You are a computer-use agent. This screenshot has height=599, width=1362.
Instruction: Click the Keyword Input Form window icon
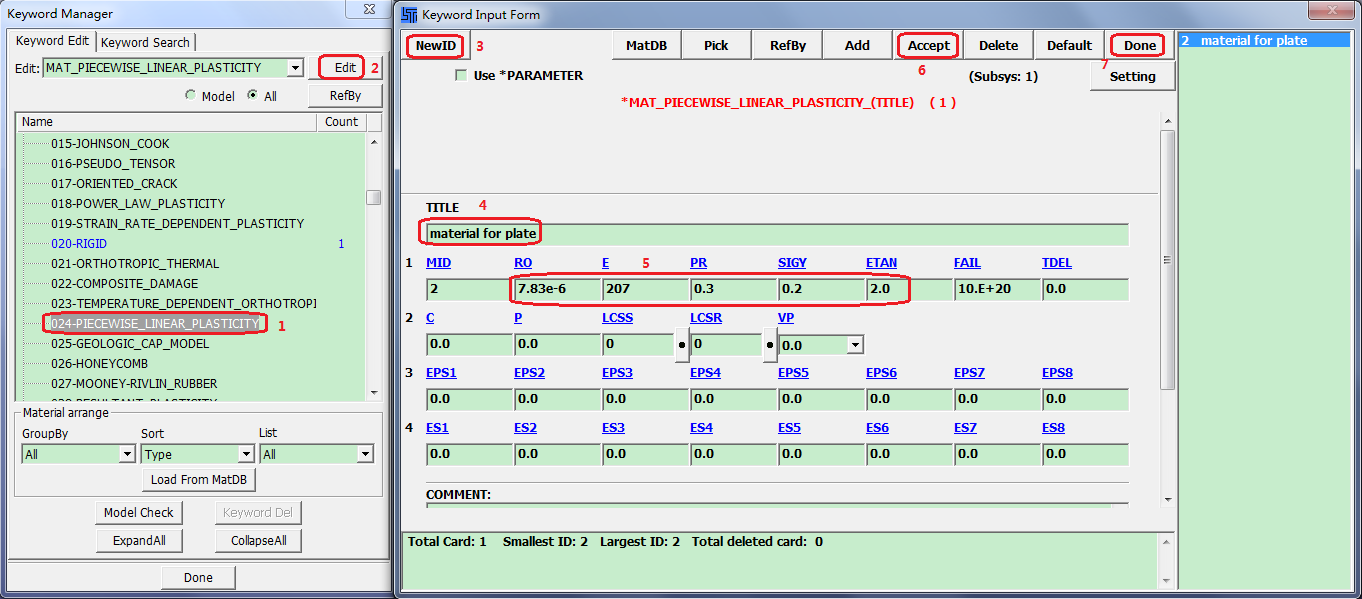409,14
